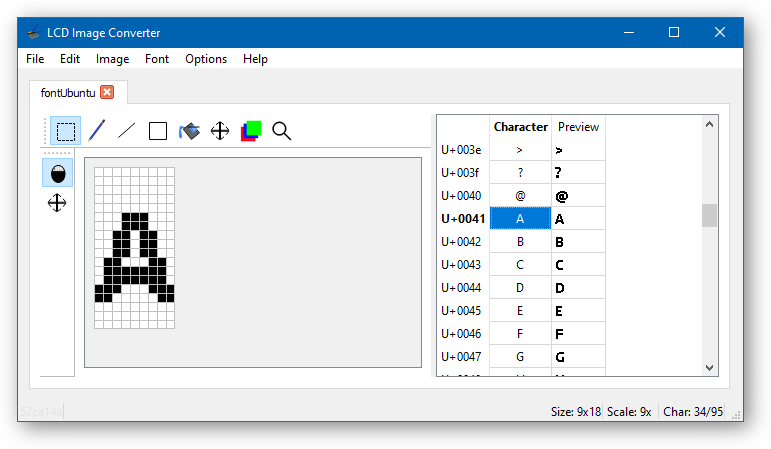Click the LCD Image Converter app icon
Image resolution: width=771 pixels, height=449 pixels.
[33, 32]
